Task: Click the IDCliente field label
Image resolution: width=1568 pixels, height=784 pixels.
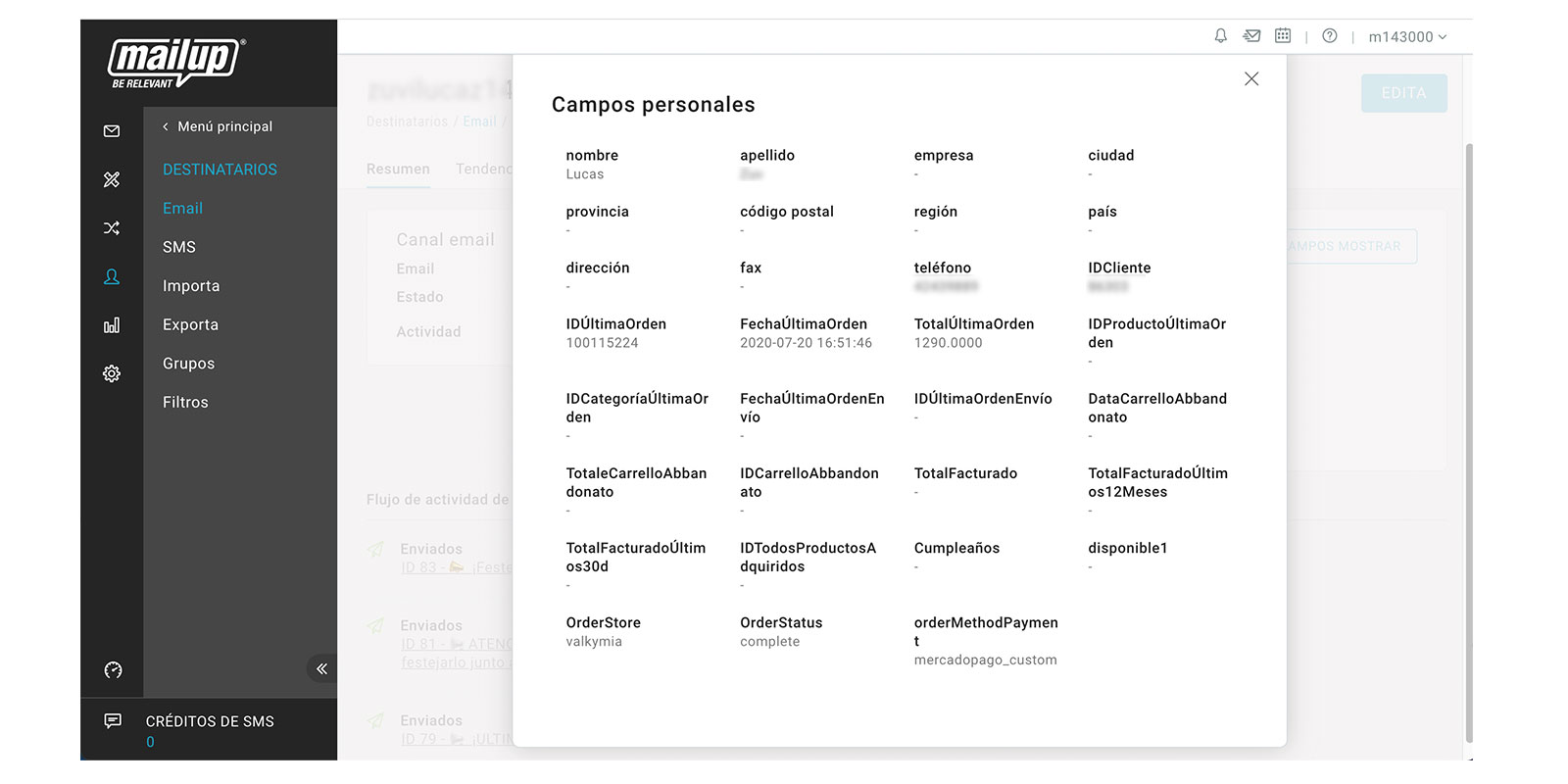Action: (1119, 268)
